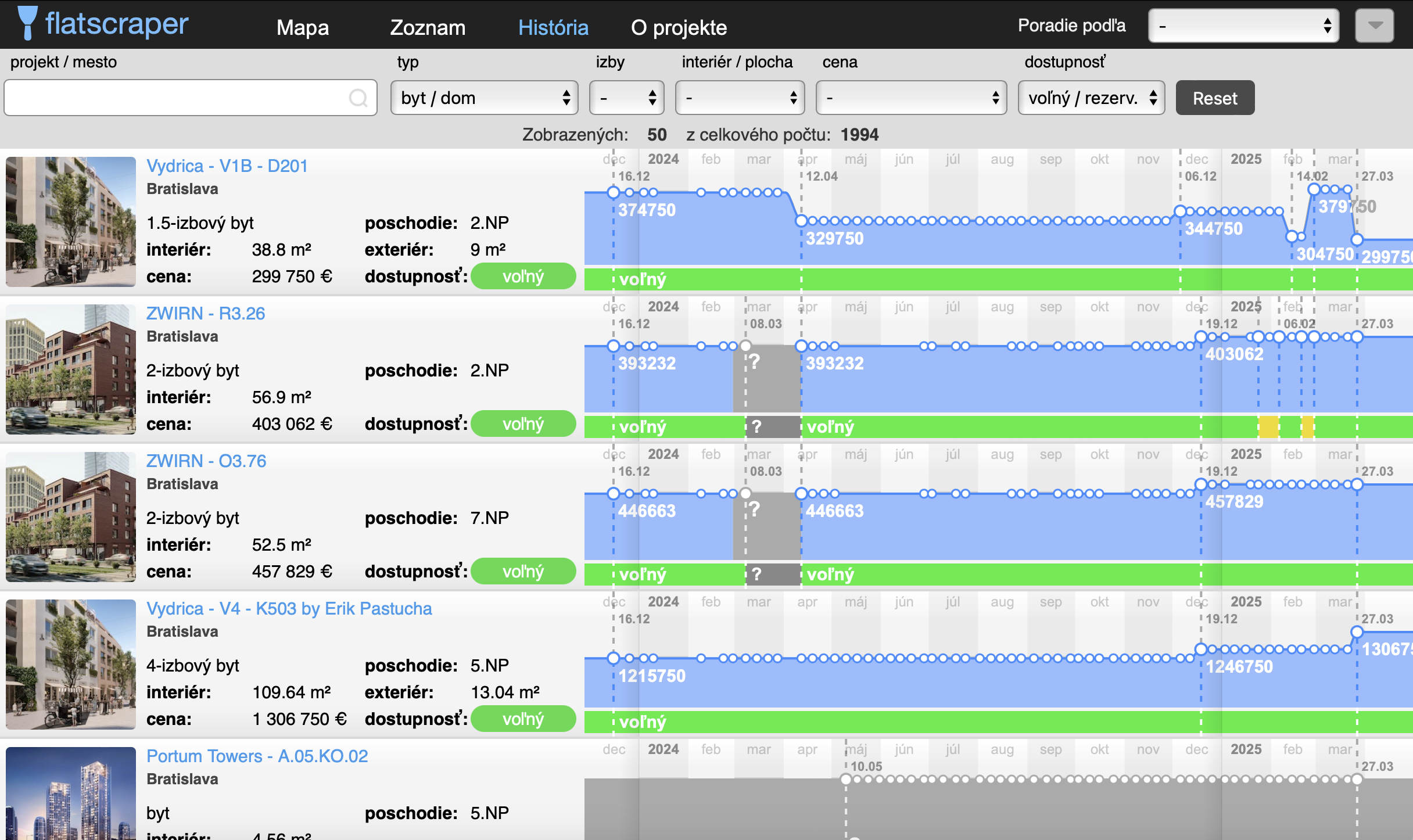This screenshot has height=840, width=1413.
Task: Open the byt / dom type dropdown
Action: pos(484,98)
